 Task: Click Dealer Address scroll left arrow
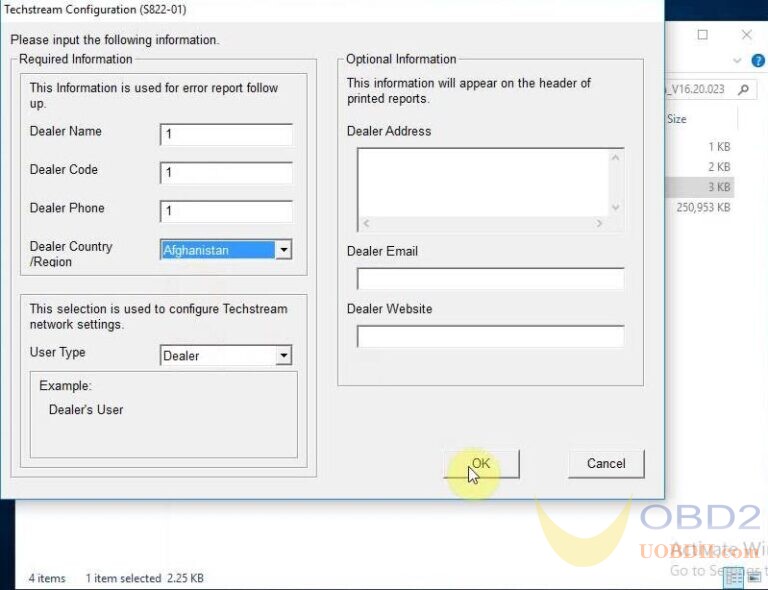tap(365, 224)
